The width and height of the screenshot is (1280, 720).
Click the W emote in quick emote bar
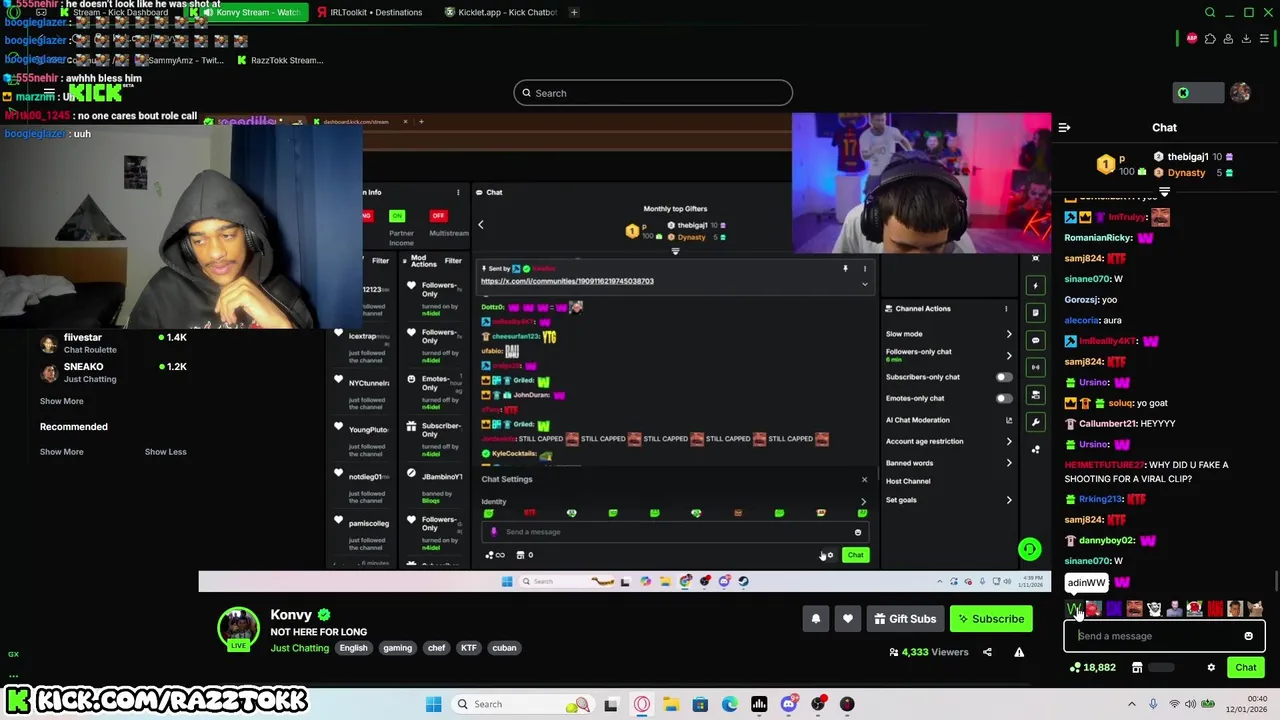pyautogui.click(x=1073, y=609)
